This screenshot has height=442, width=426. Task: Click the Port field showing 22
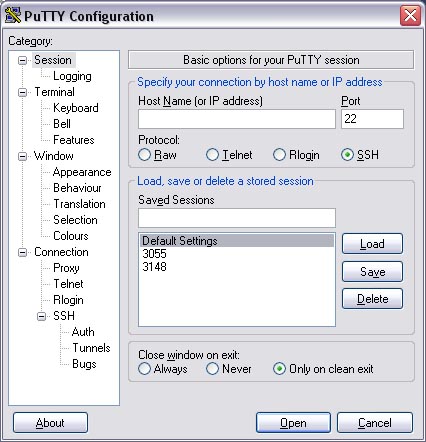click(372, 119)
